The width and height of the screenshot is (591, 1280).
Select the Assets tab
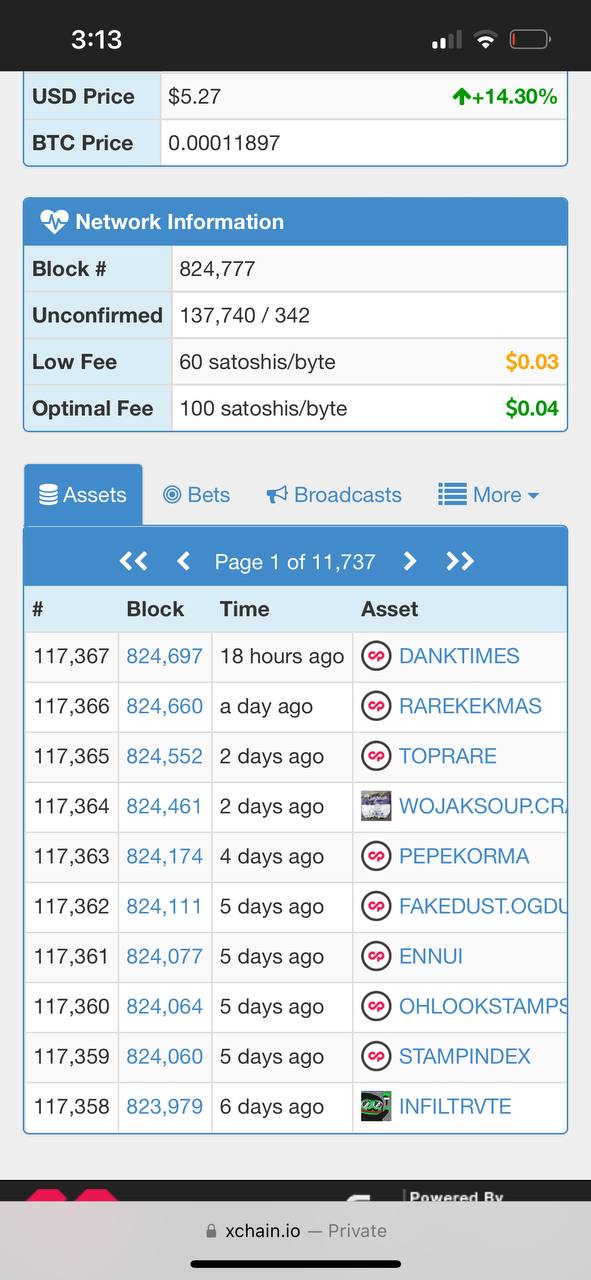tap(83, 495)
